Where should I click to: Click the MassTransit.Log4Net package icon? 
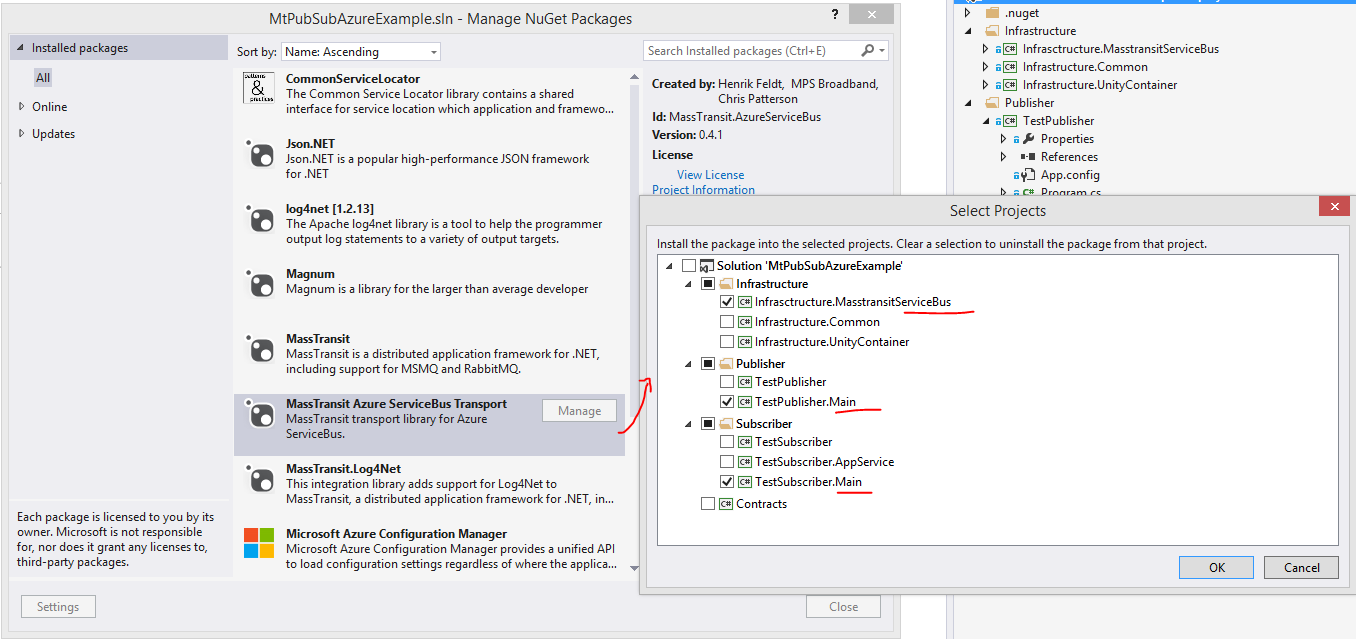coord(259,479)
